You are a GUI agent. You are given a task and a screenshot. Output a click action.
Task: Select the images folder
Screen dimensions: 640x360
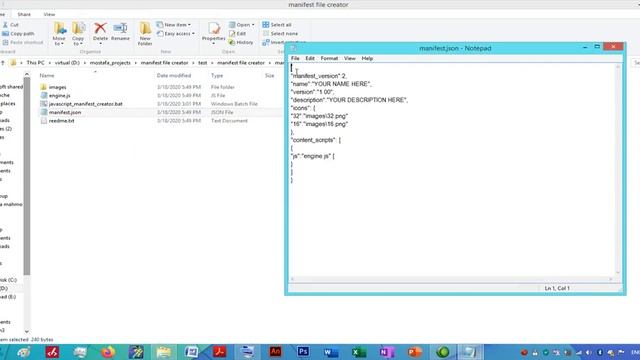pos(58,87)
